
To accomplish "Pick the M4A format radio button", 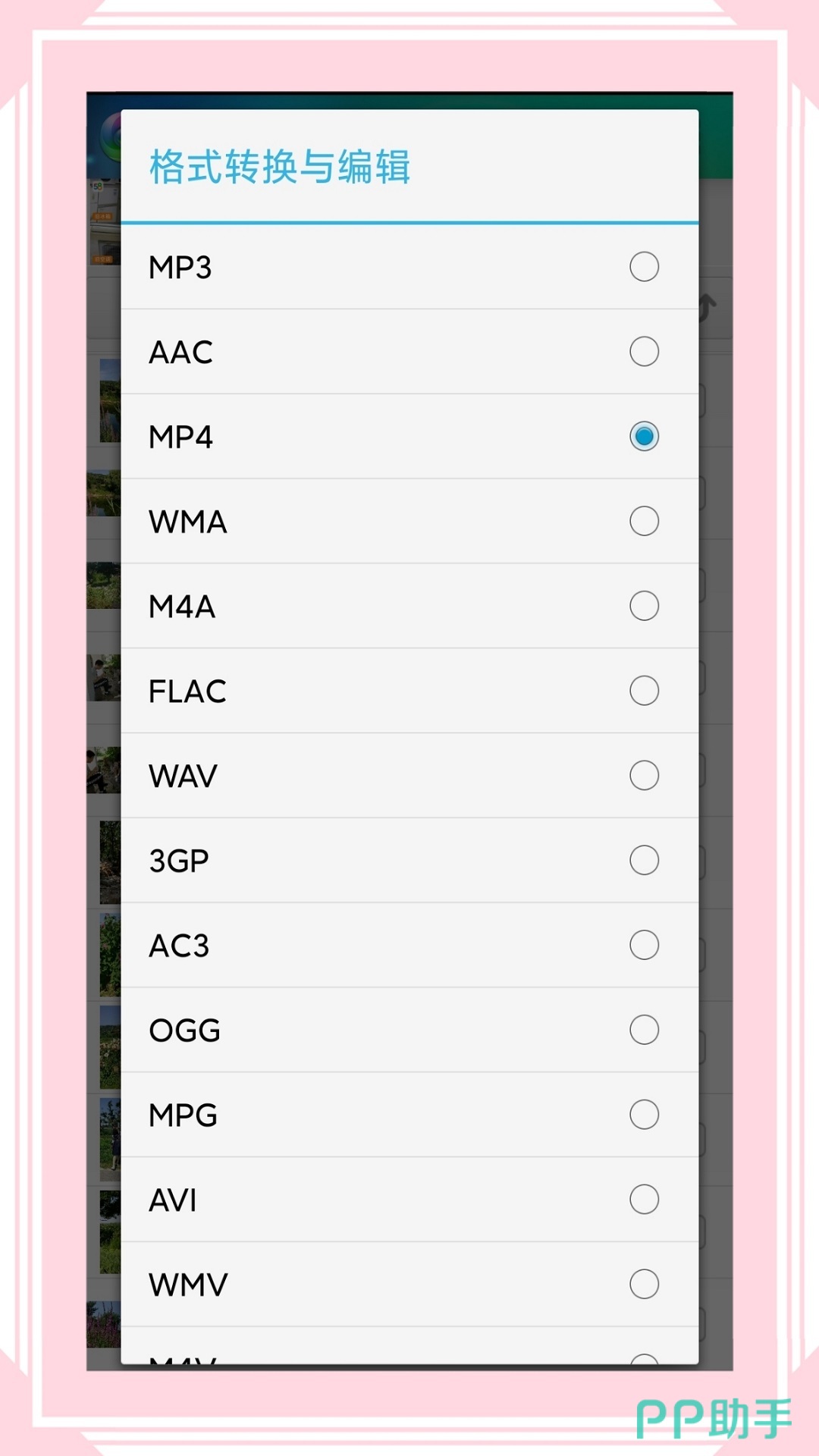I will coord(644,606).
